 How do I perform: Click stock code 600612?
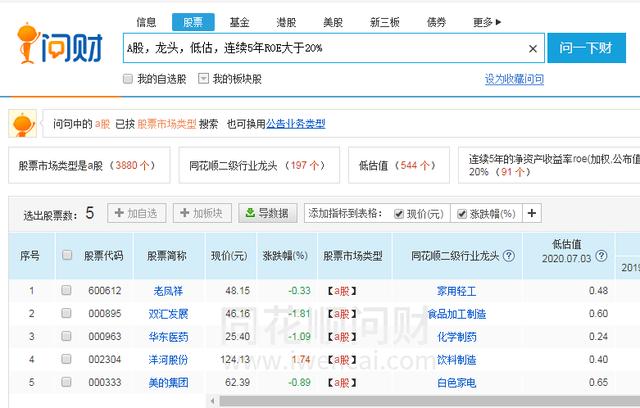[x=105, y=290]
